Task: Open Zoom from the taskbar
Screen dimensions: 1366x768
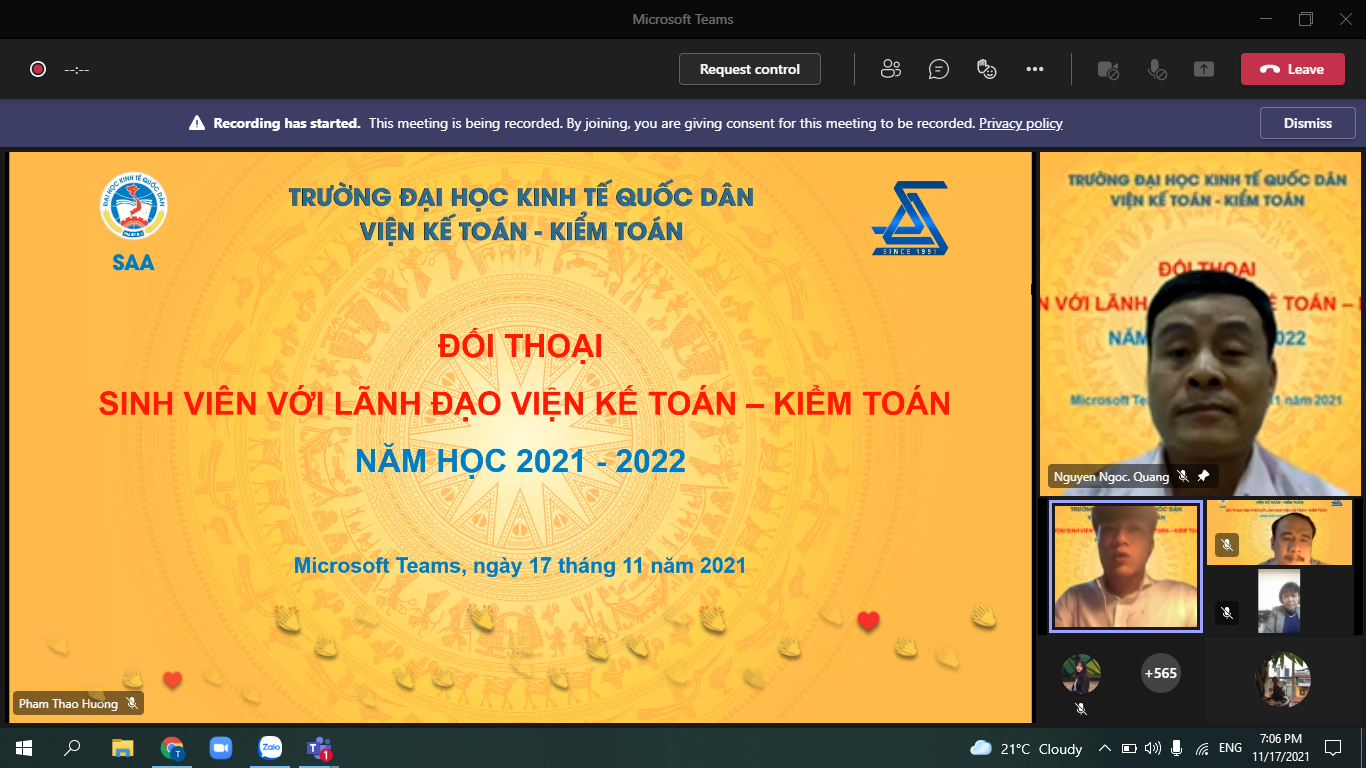Action: coord(221,748)
